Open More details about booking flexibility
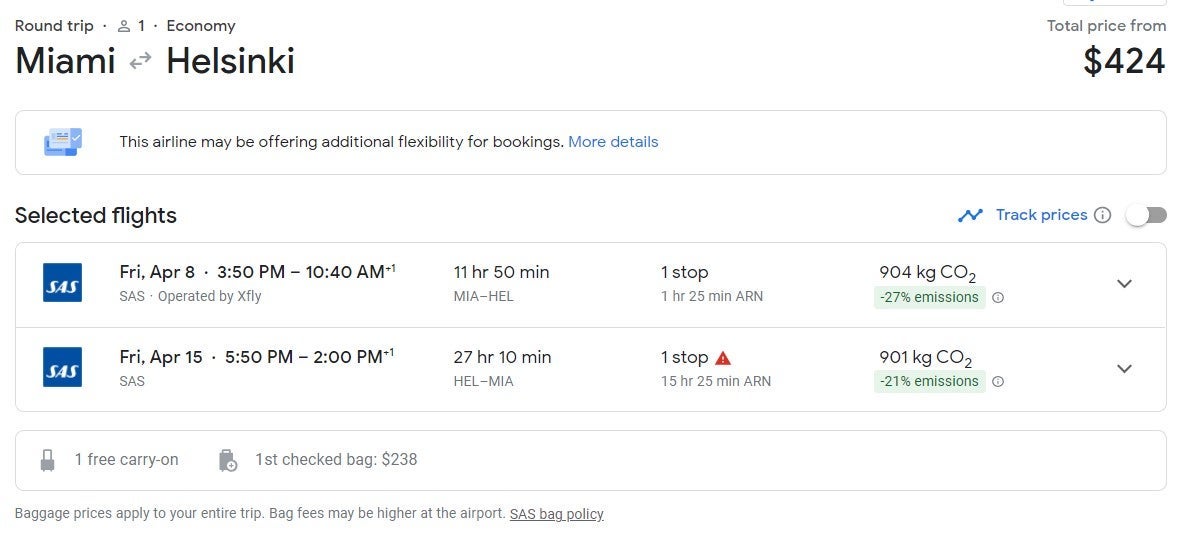Image resolution: width=1188 pixels, height=535 pixels. pos(613,142)
